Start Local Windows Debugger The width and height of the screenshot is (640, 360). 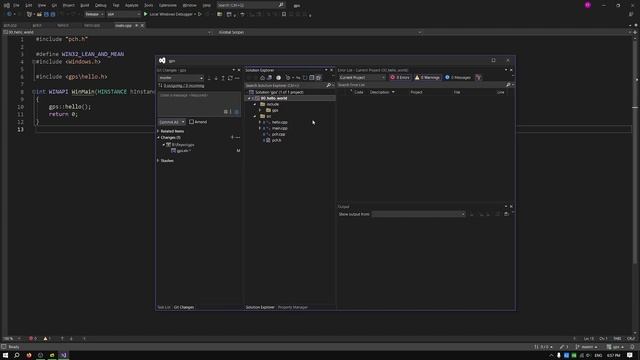(x=170, y=14)
